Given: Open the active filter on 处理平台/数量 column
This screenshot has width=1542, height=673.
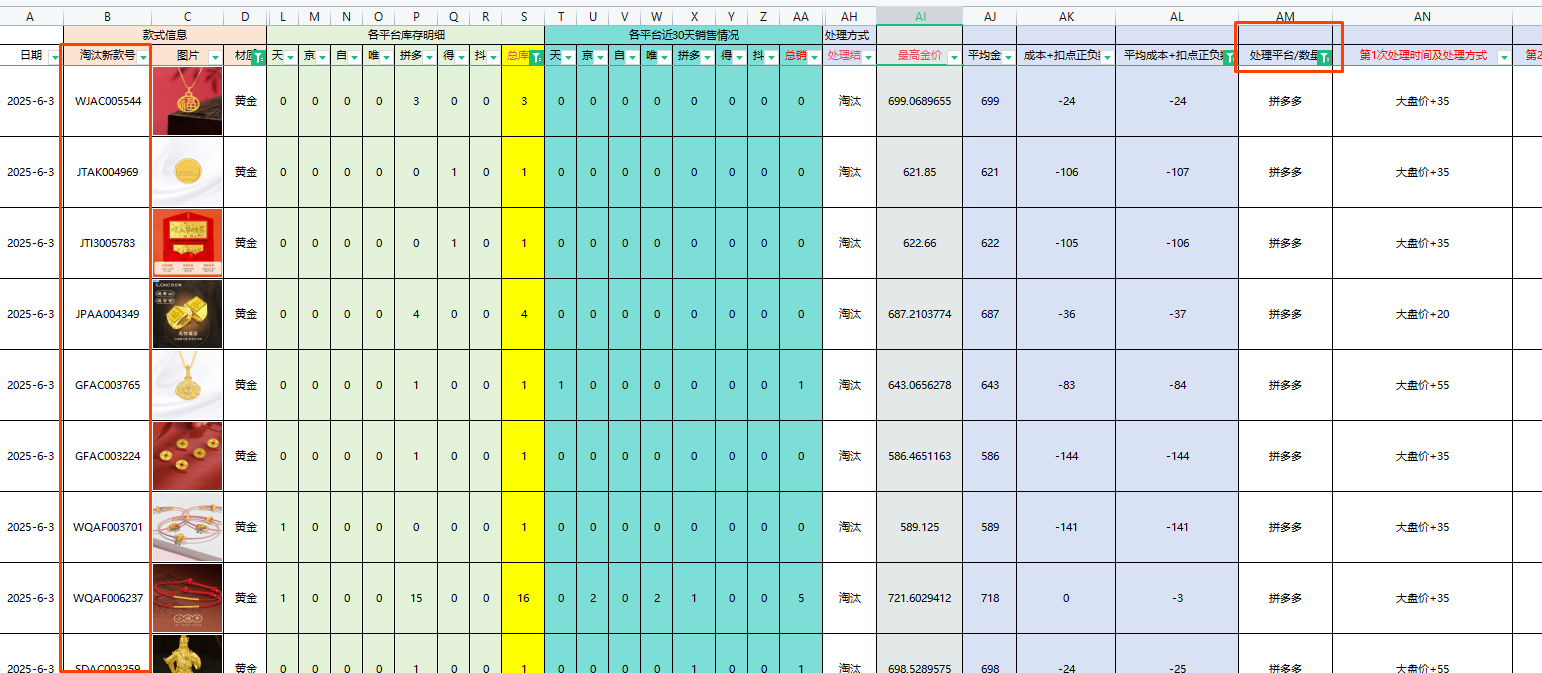Looking at the screenshot, I should [1324, 58].
